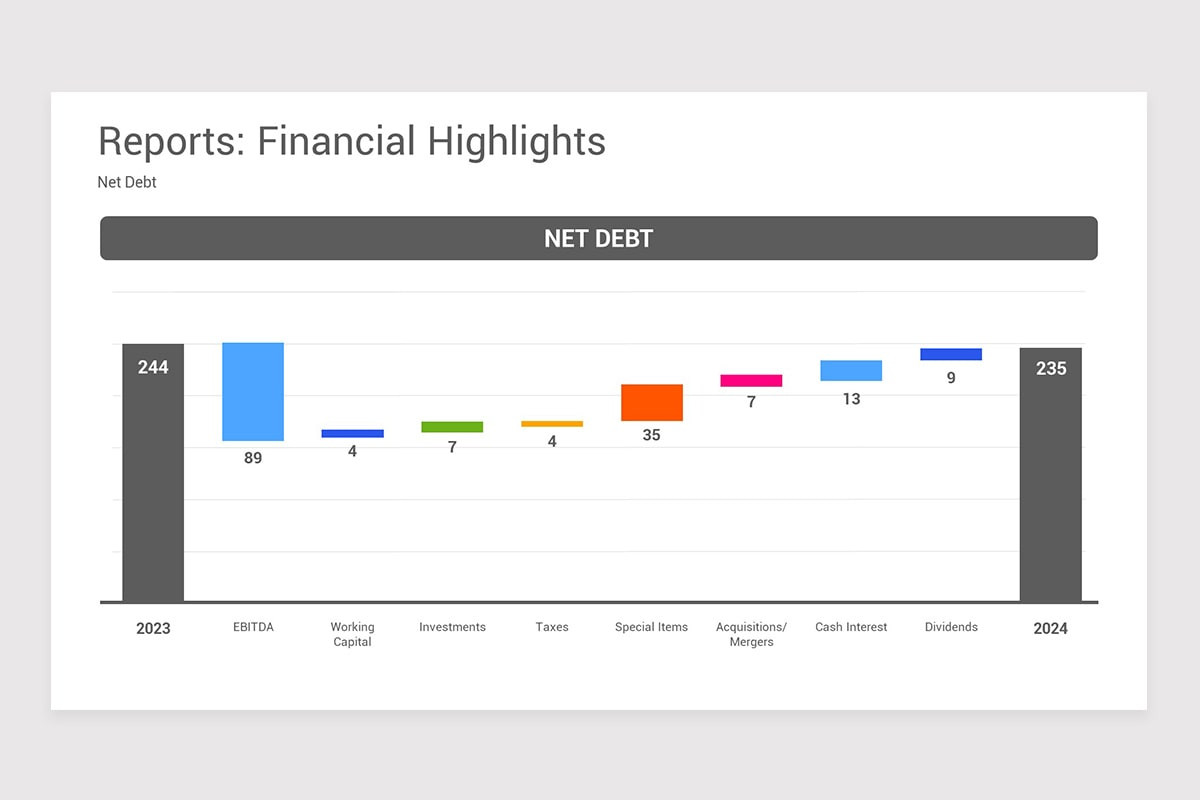
Task: Select the Net Debt subtitle text
Action: tap(126, 182)
